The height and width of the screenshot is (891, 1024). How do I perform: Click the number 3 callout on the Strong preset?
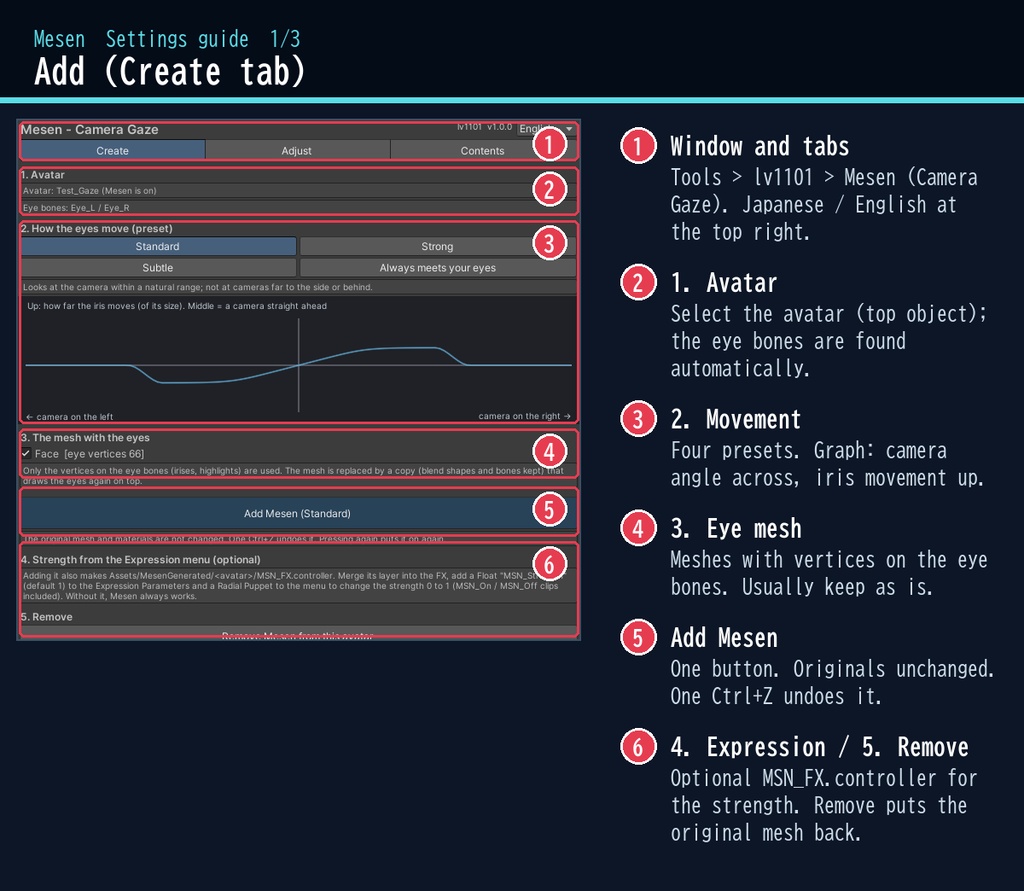pos(549,243)
